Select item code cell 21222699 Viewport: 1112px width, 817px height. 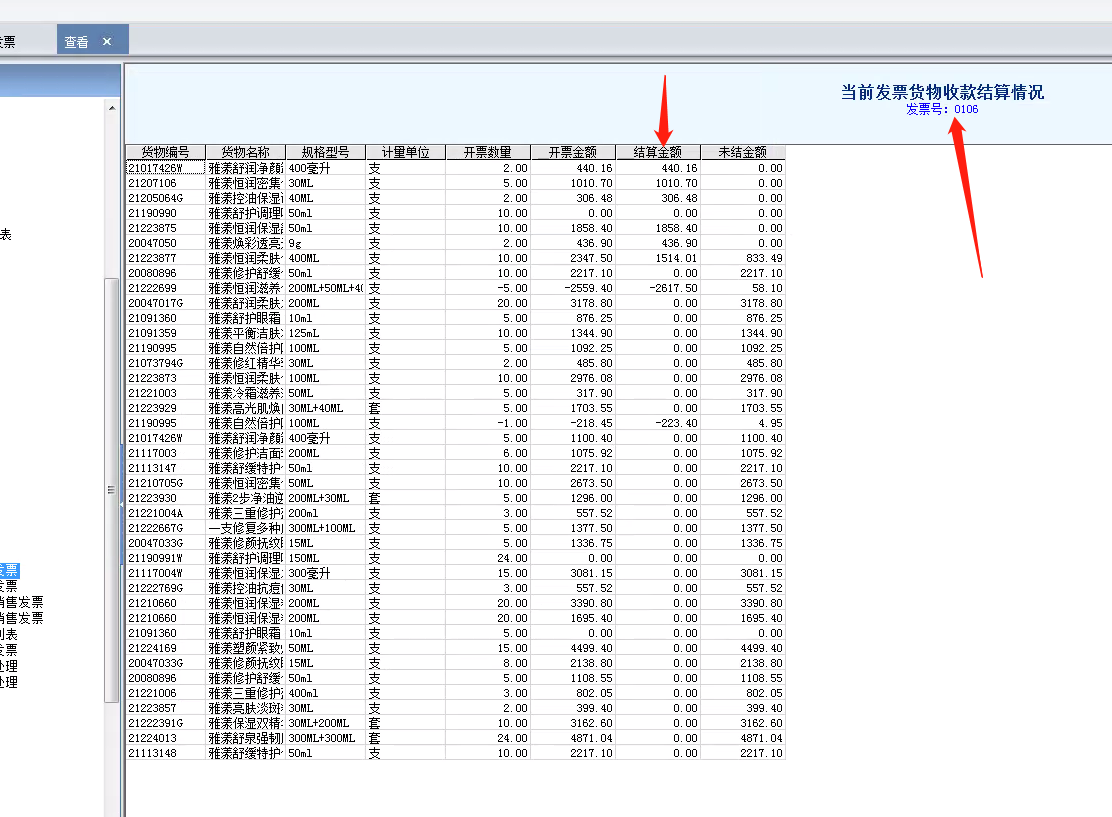pyautogui.click(x=165, y=288)
